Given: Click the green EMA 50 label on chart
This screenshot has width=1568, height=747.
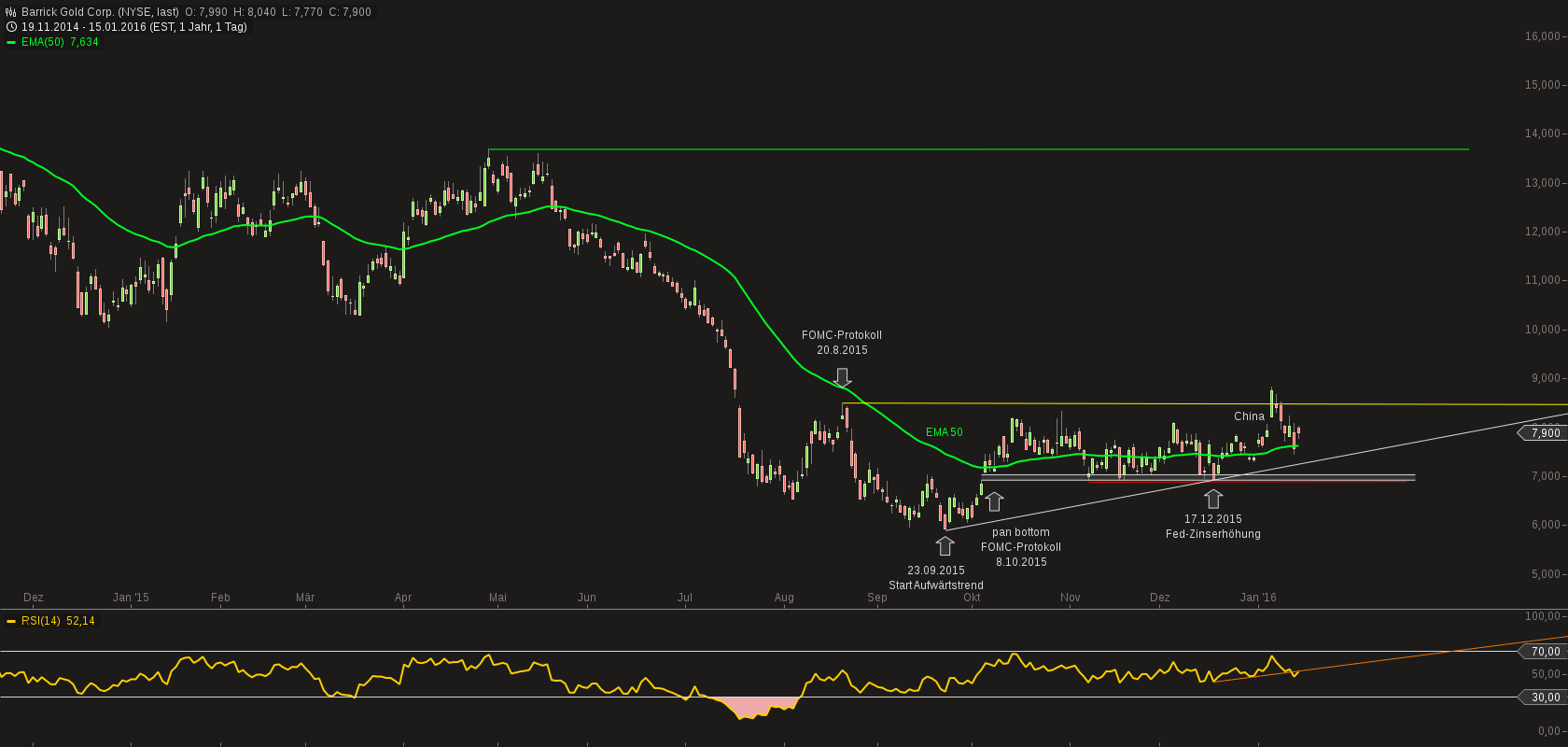Looking at the screenshot, I should 945,432.
